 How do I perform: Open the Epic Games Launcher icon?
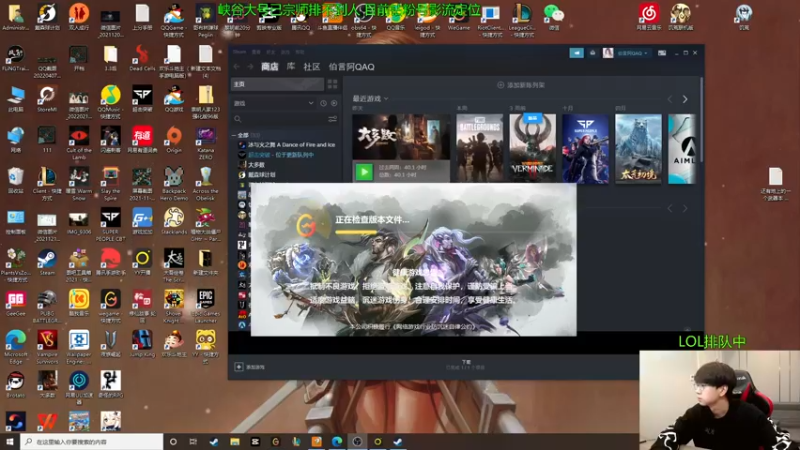[x=205, y=306]
